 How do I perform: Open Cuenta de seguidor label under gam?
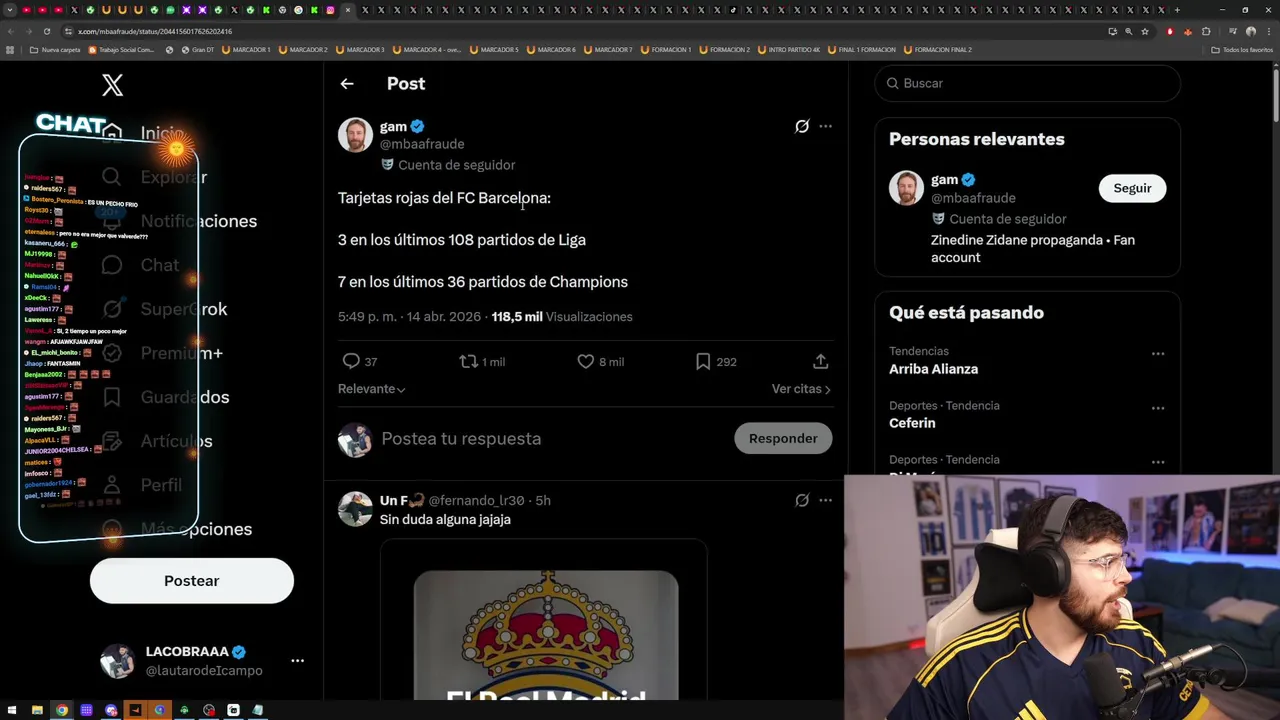point(448,165)
